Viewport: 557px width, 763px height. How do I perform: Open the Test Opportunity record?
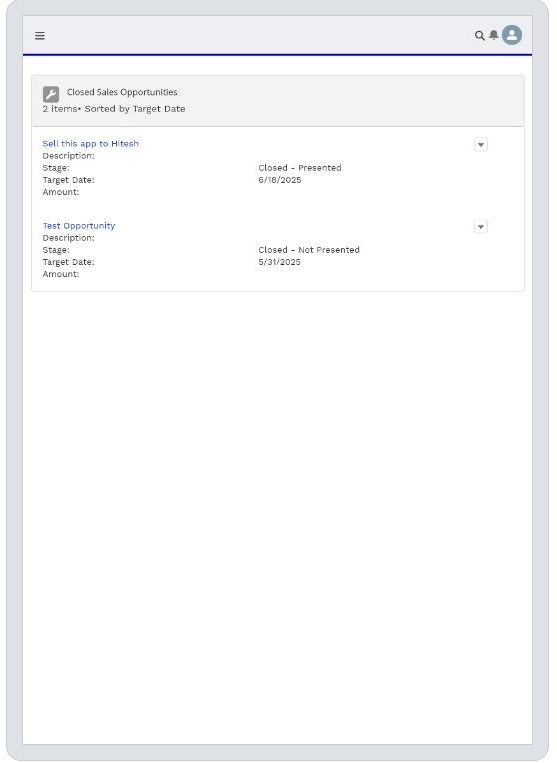(x=79, y=226)
